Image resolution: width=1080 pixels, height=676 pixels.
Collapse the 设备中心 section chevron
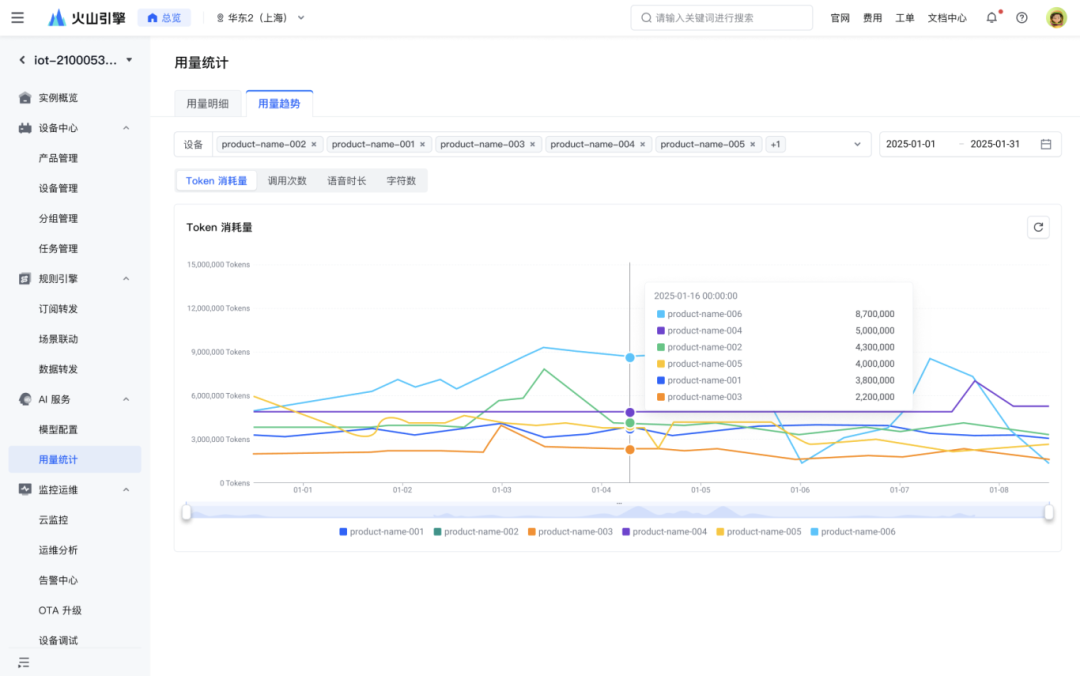[126, 128]
